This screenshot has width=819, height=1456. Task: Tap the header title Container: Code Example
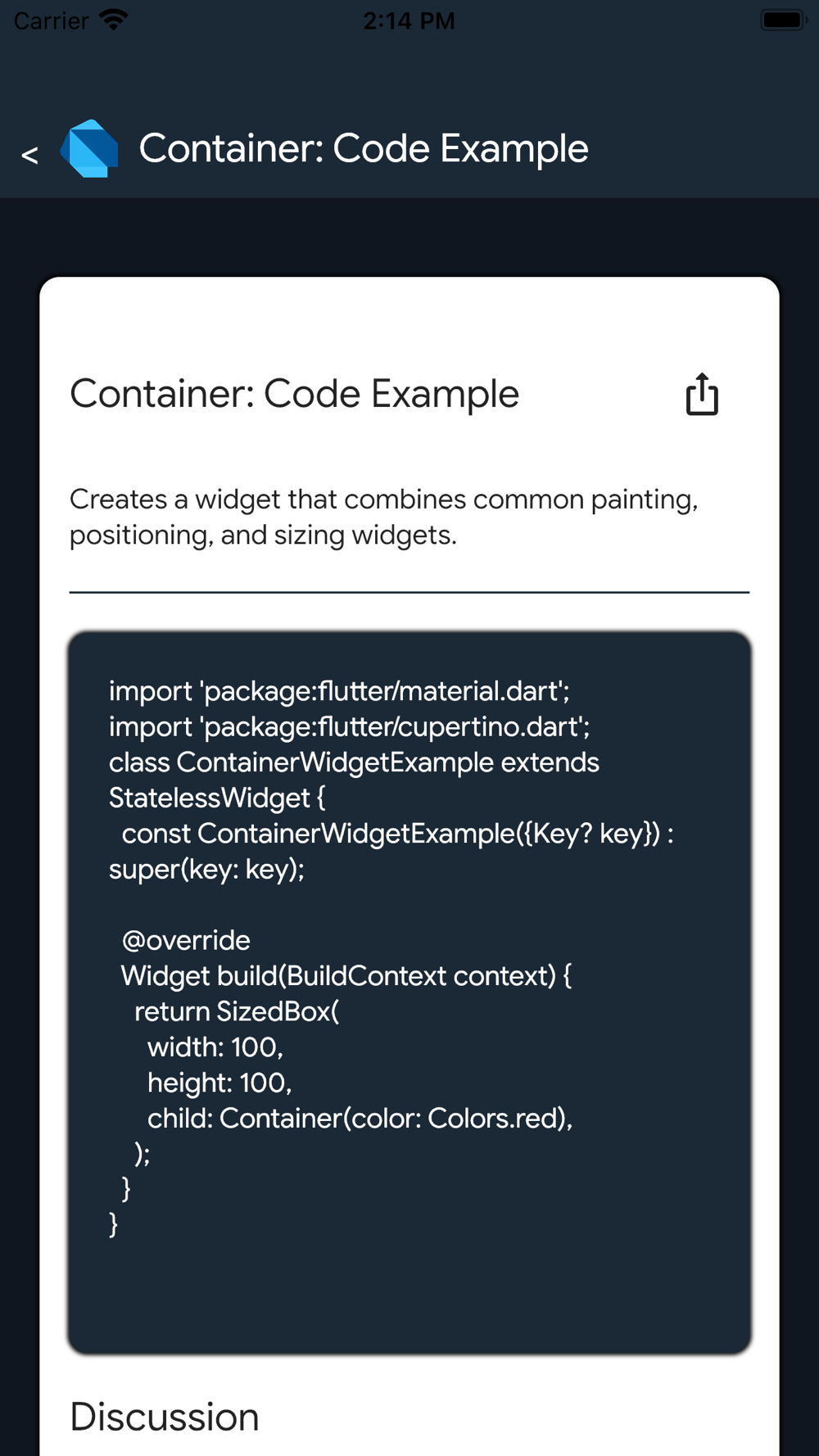[364, 149]
